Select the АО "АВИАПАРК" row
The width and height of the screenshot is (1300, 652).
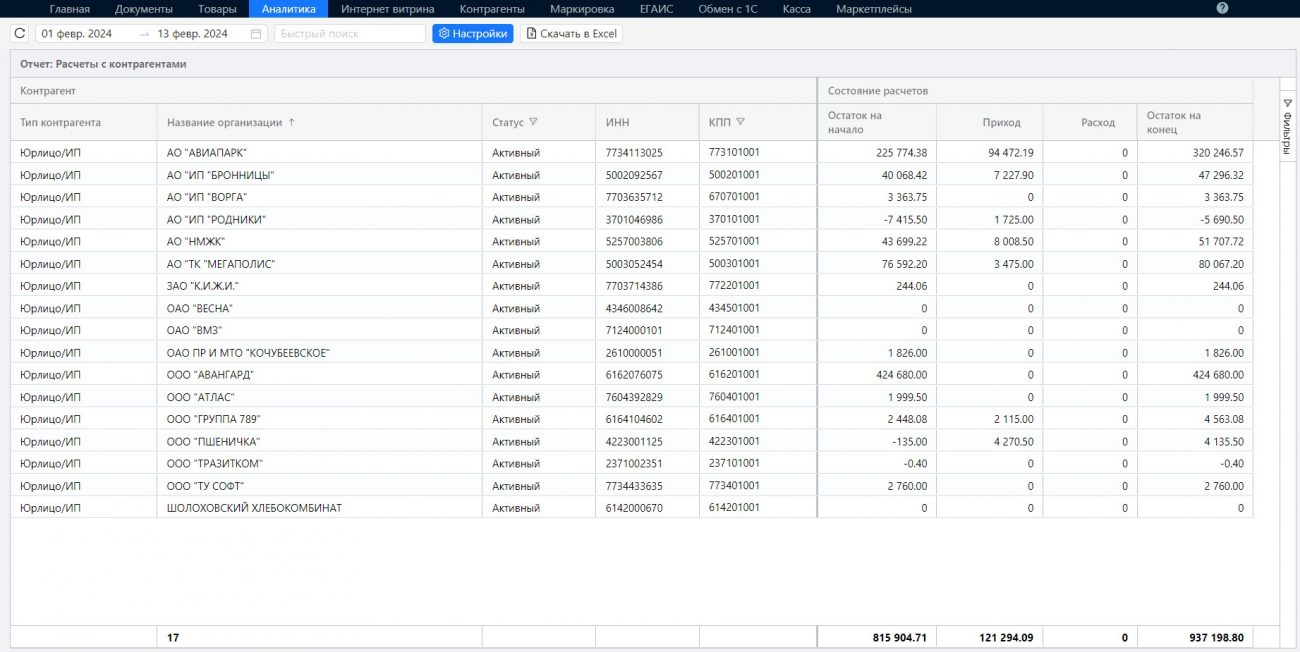tap(207, 153)
